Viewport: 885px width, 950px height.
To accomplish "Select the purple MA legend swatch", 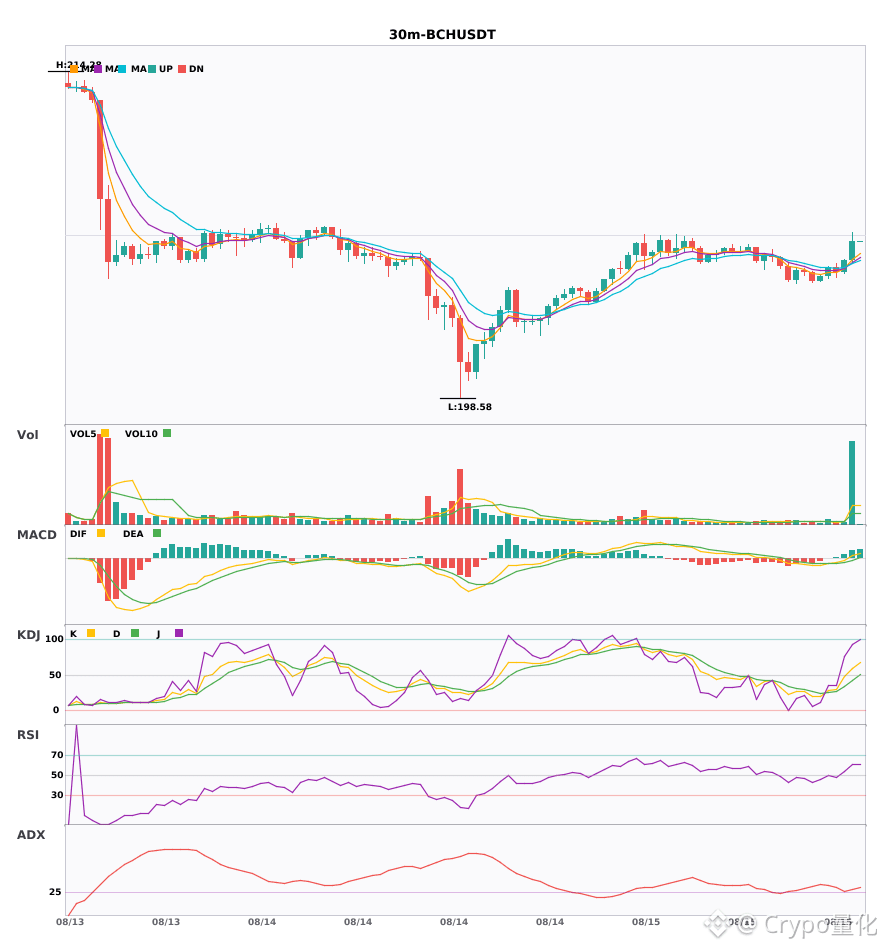I will coord(98,69).
